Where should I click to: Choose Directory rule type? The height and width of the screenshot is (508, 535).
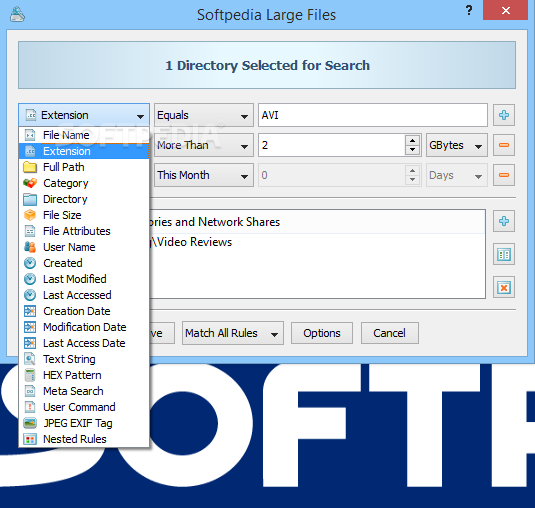pos(84,199)
